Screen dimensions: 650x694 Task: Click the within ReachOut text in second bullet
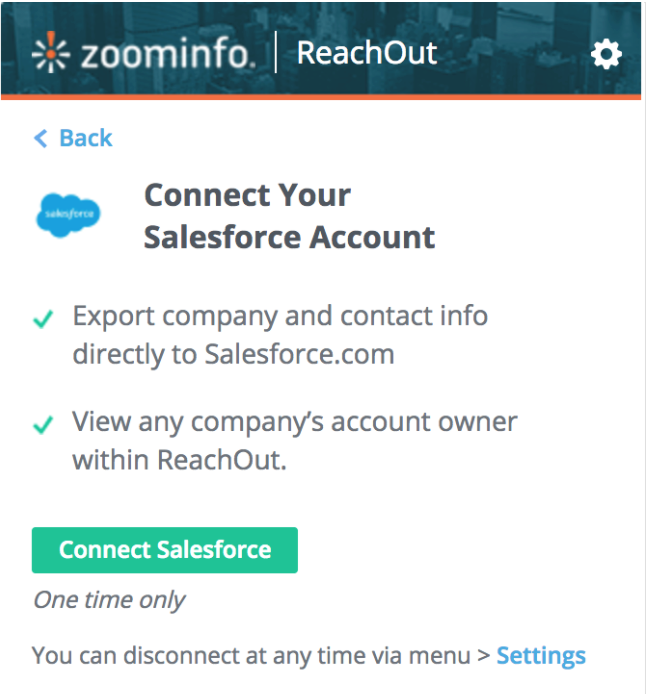coord(179,460)
